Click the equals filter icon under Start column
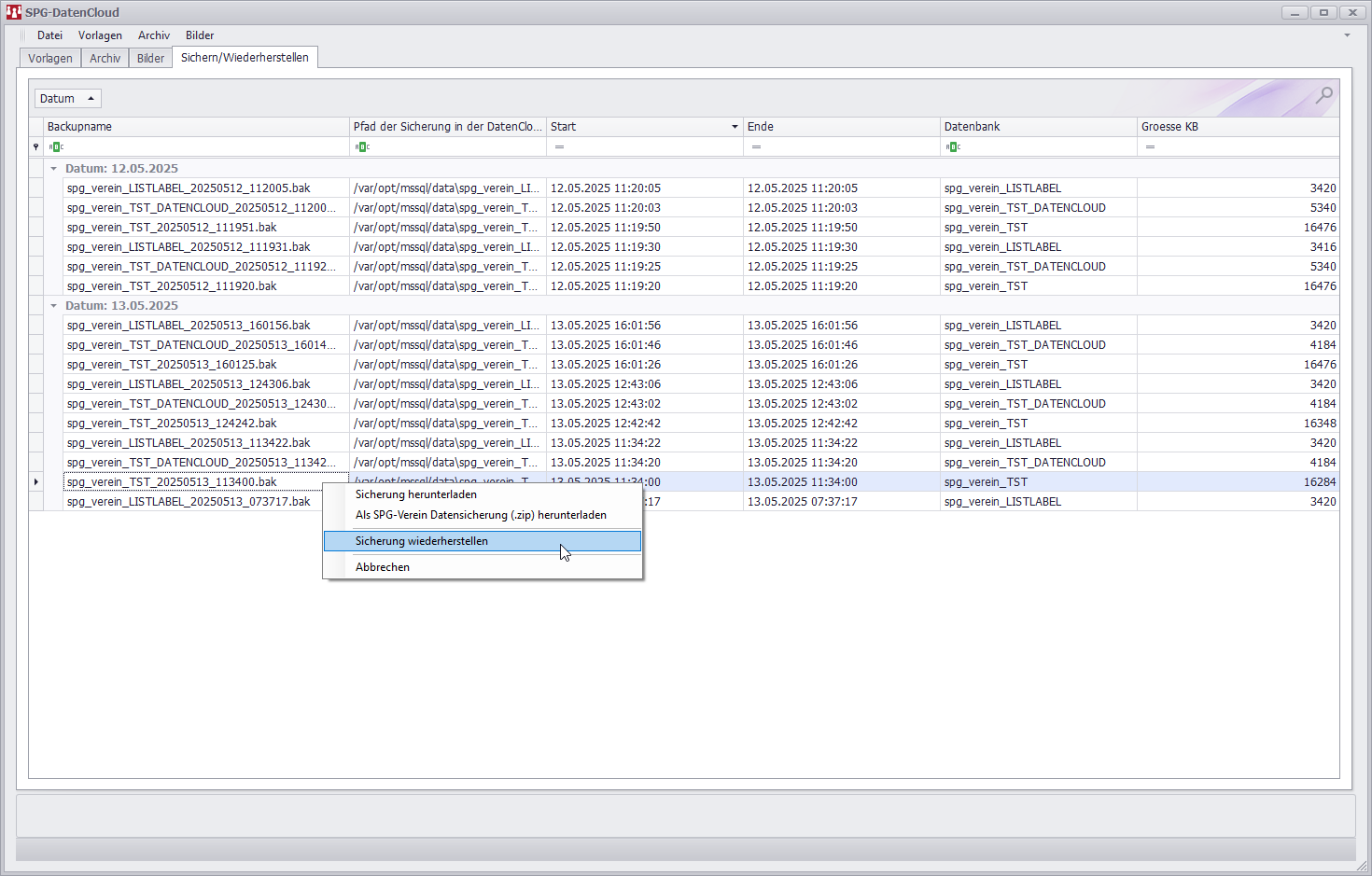The image size is (1372, 876). pos(559,146)
